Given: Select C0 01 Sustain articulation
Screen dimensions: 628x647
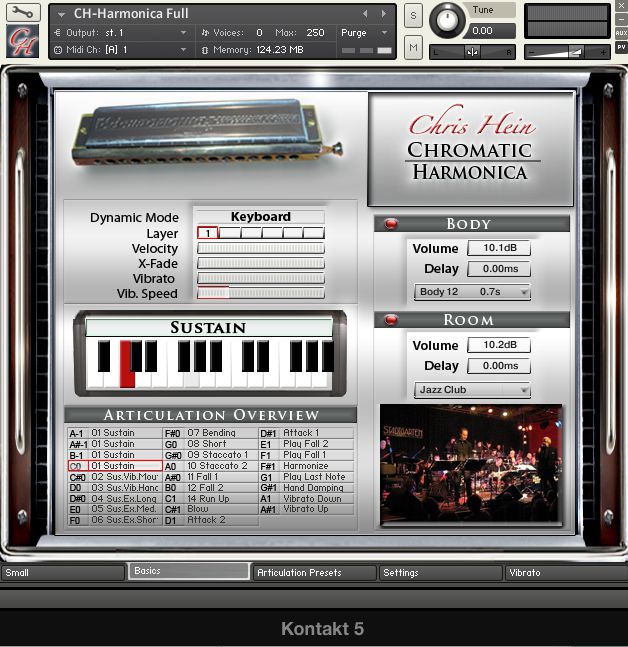Looking at the screenshot, I should point(115,466).
